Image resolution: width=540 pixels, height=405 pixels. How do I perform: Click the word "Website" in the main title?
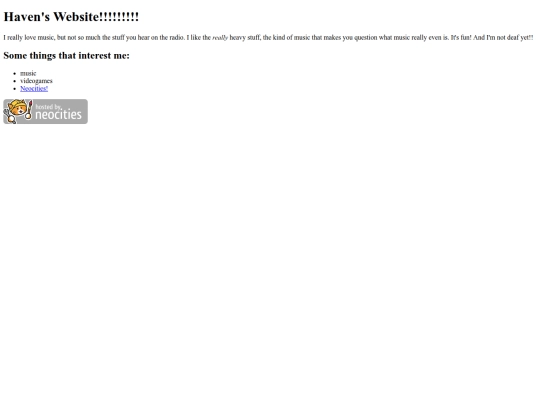click(76, 17)
